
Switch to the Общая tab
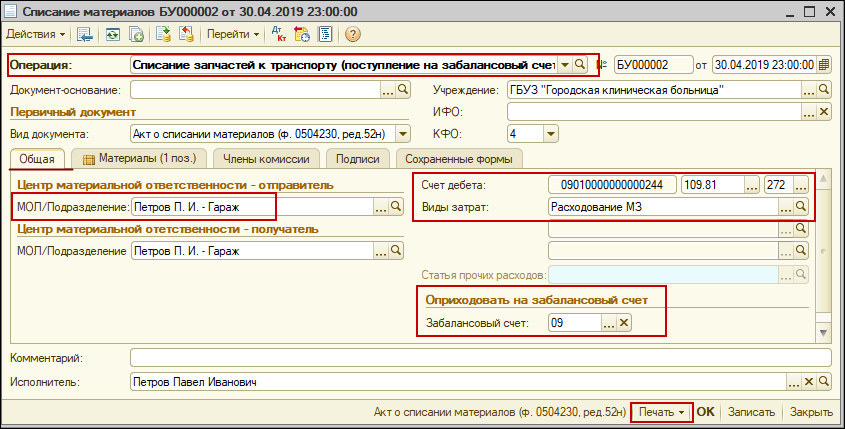pos(37,159)
